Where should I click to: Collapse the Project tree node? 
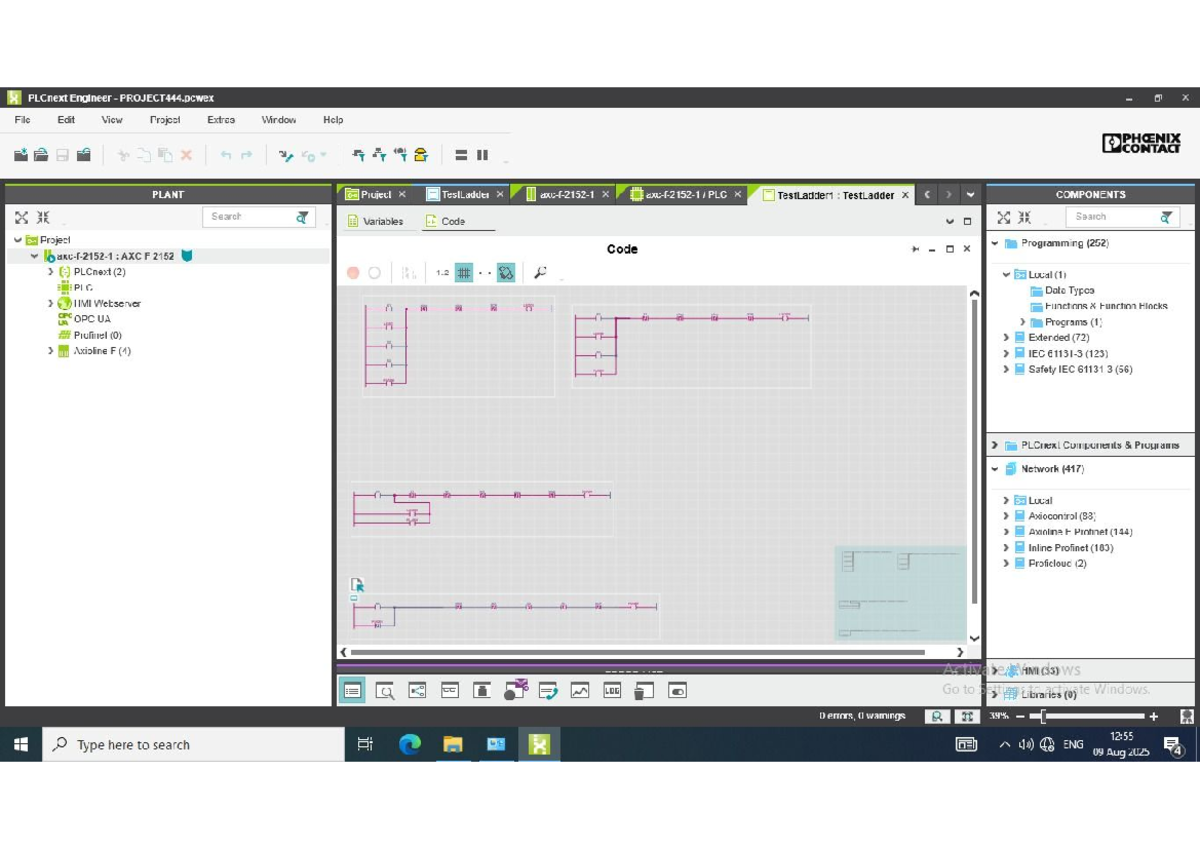[18, 240]
